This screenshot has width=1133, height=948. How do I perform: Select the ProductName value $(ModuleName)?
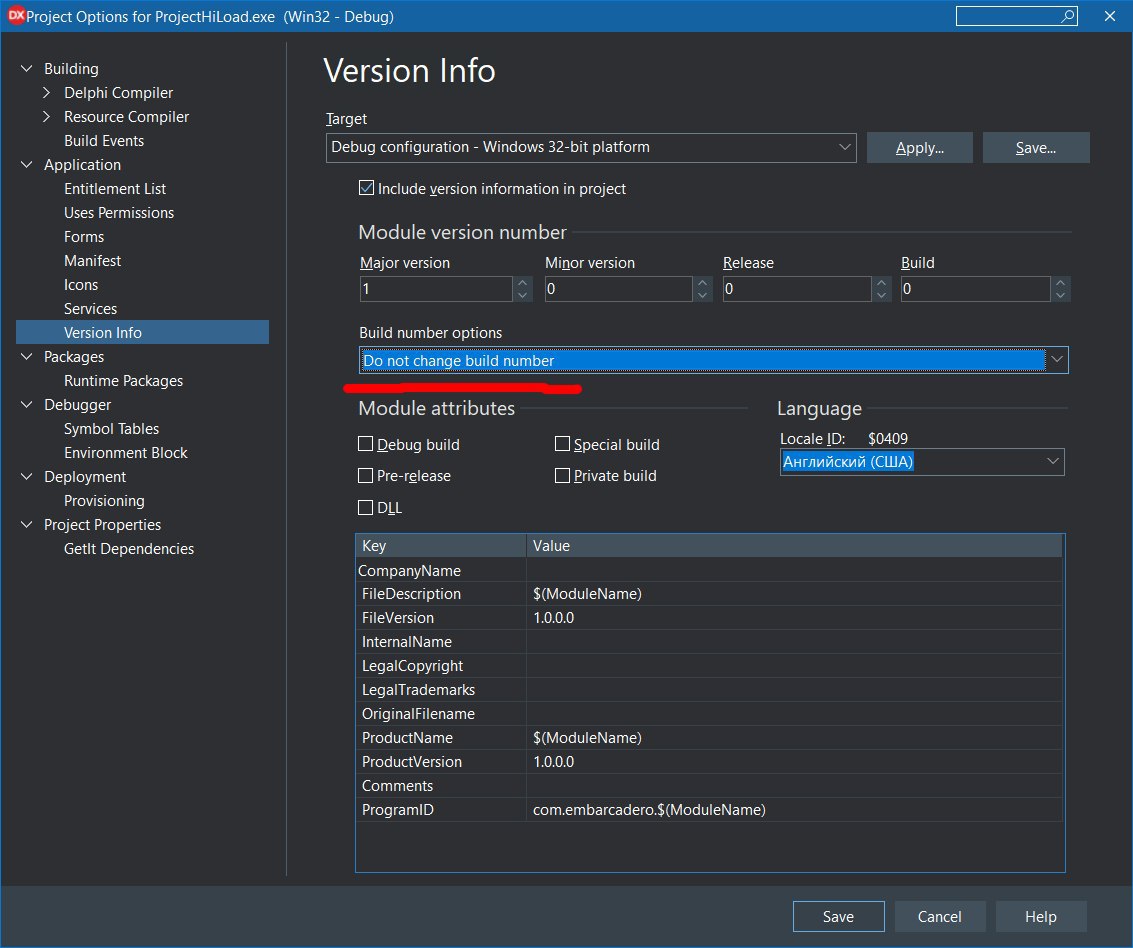[587, 738]
